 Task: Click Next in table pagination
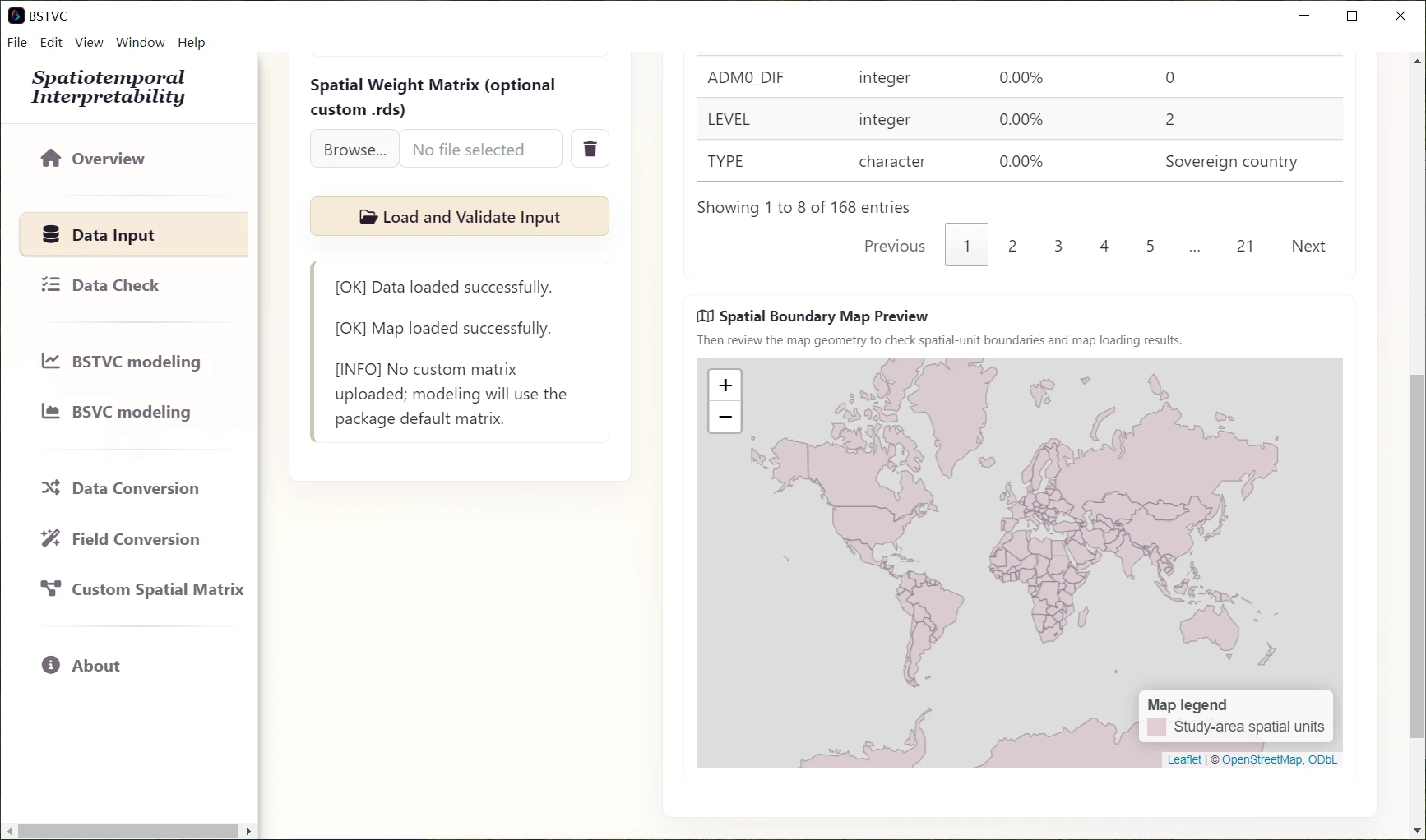pyautogui.click(x=1308, y=246)
